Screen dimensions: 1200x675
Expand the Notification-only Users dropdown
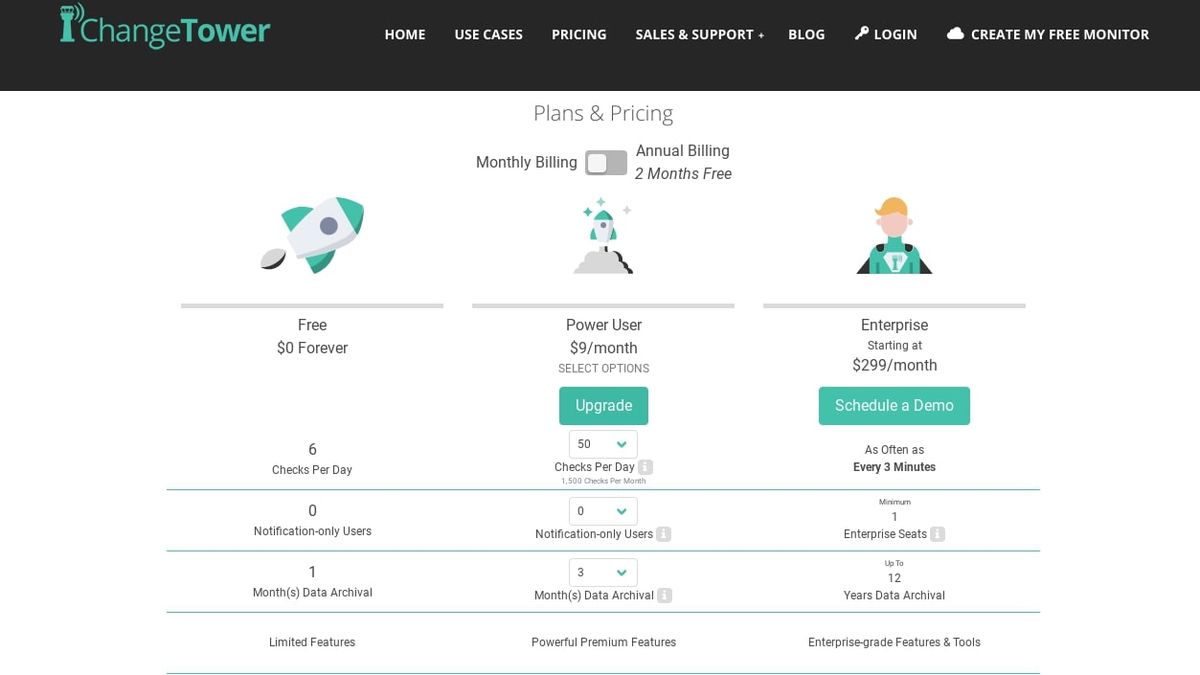[x=603, y=511]
